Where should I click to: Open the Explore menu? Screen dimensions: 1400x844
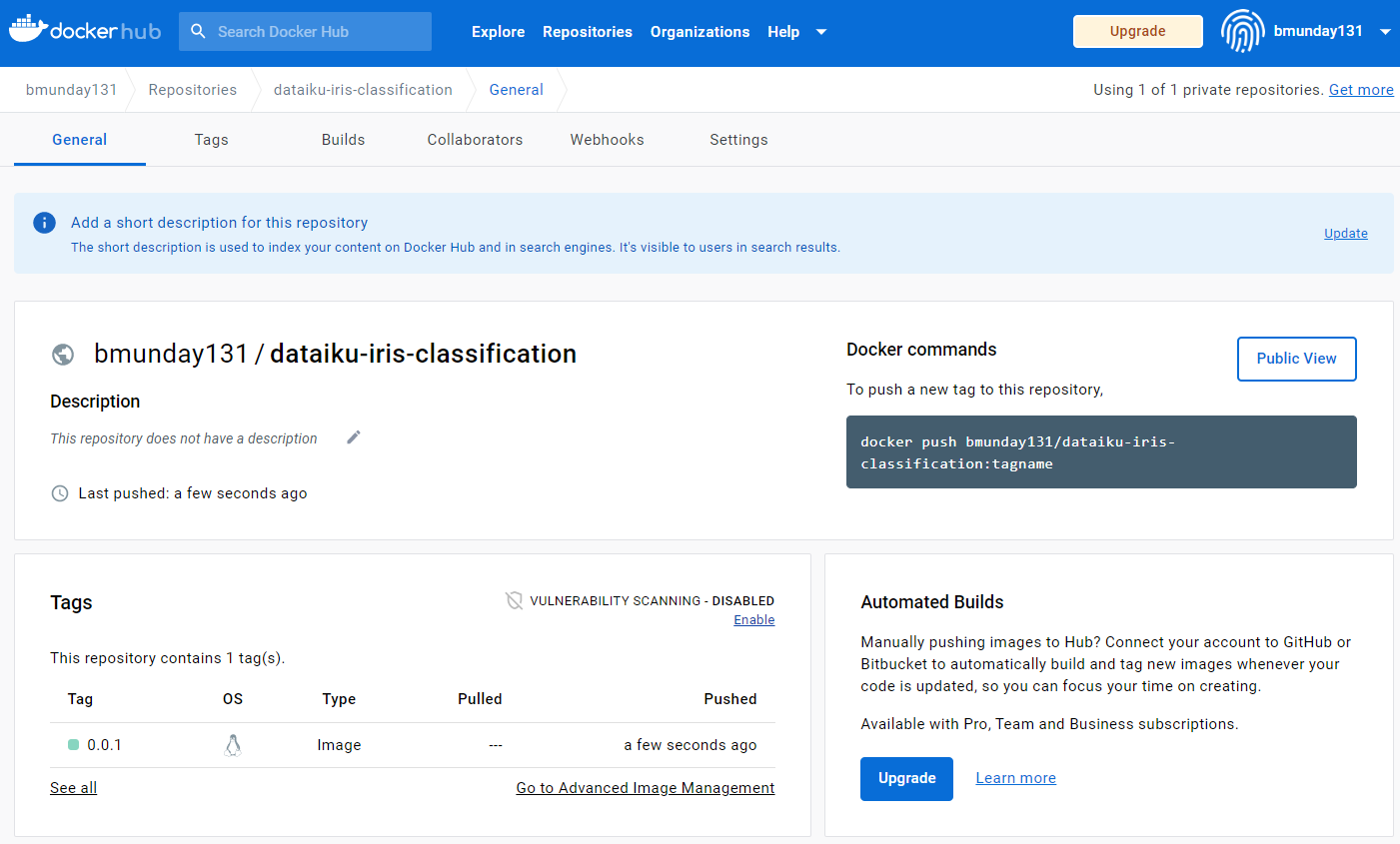(499, 32)
